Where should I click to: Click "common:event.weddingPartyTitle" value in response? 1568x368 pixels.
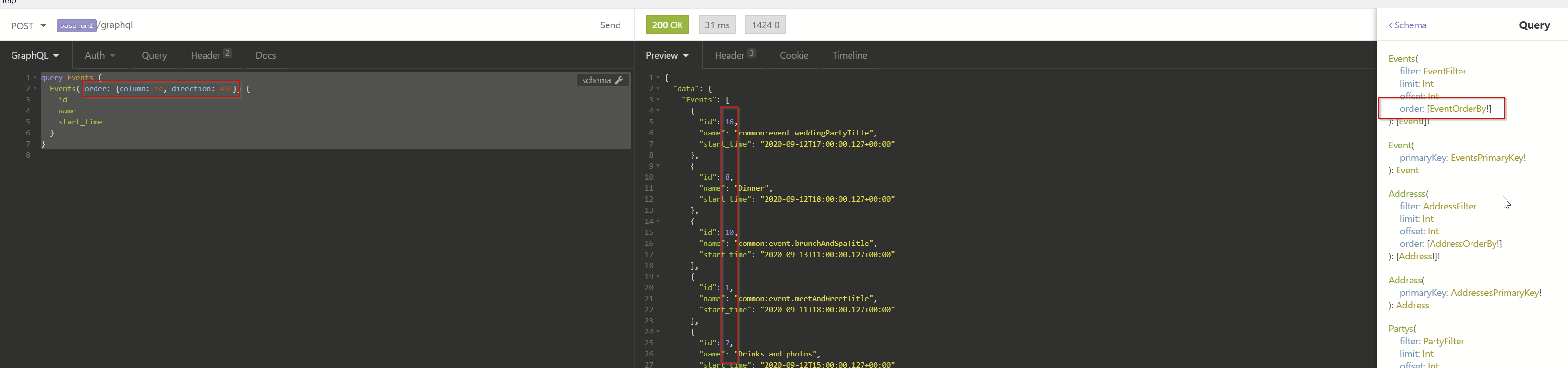[804, 134]
